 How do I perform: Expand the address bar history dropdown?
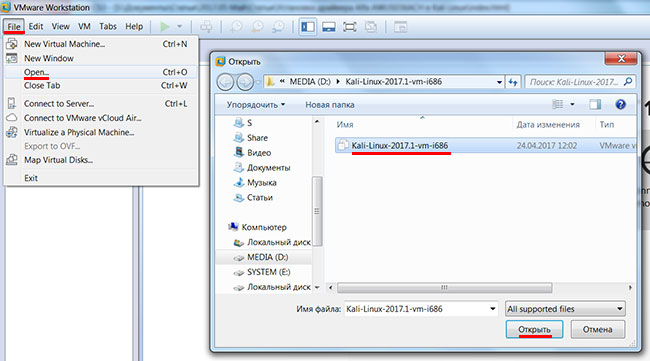[x=499, y=82]
